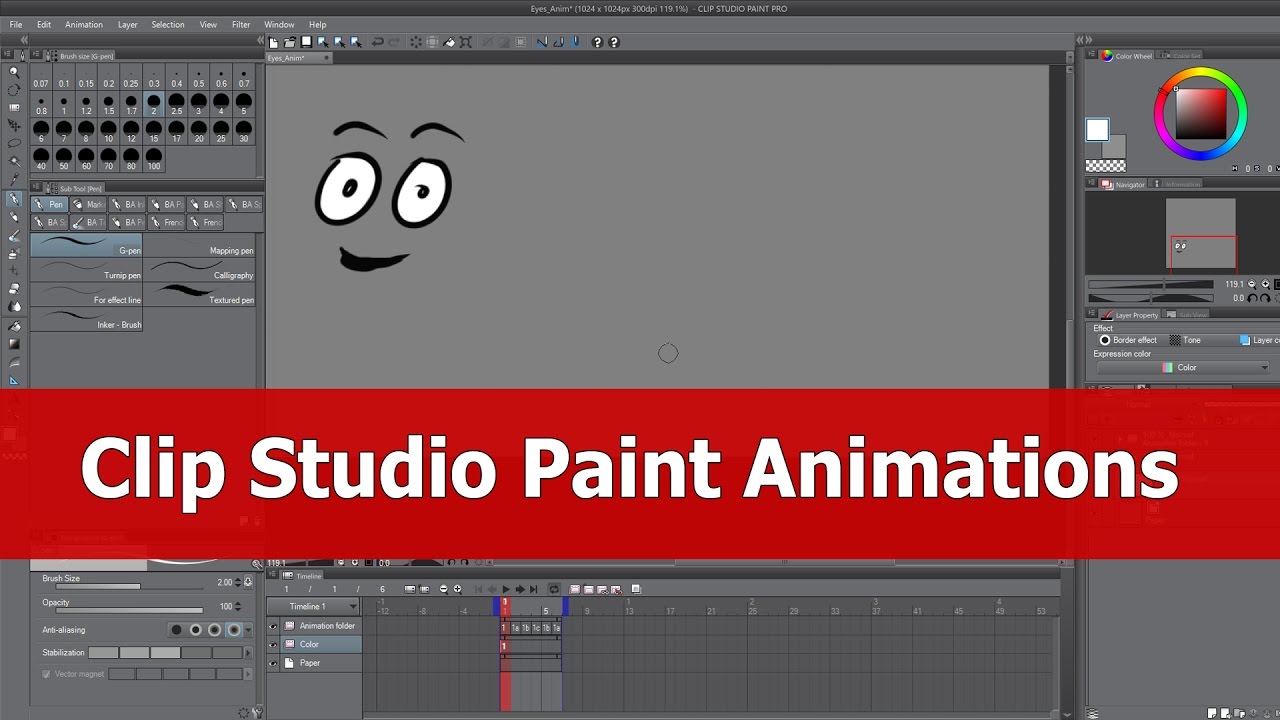The image size is (1280, 720).
Task: Open the Color Wheel panel menu
Action: tap(1093, 55)
